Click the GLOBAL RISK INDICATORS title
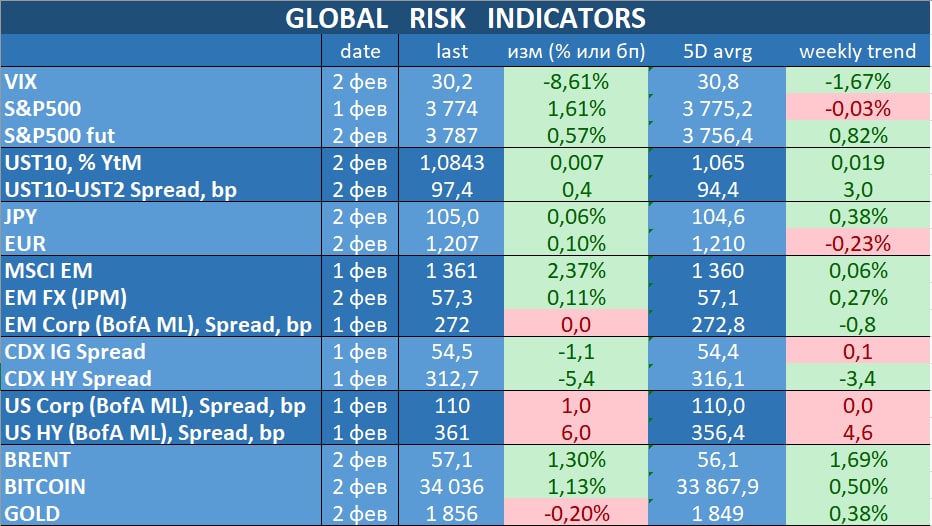 (x=465, y=18)
